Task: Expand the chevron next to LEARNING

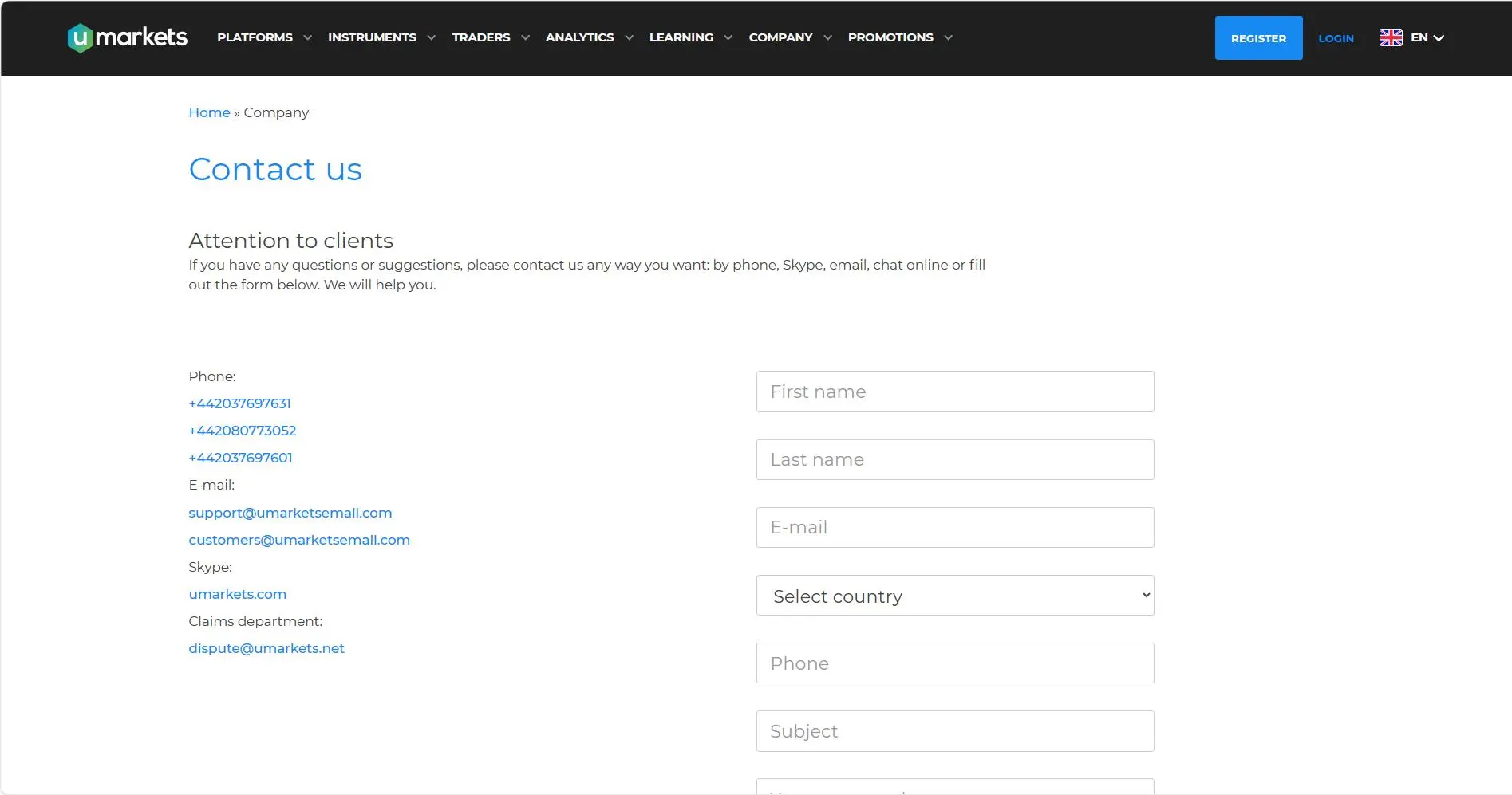Action: 728,37
